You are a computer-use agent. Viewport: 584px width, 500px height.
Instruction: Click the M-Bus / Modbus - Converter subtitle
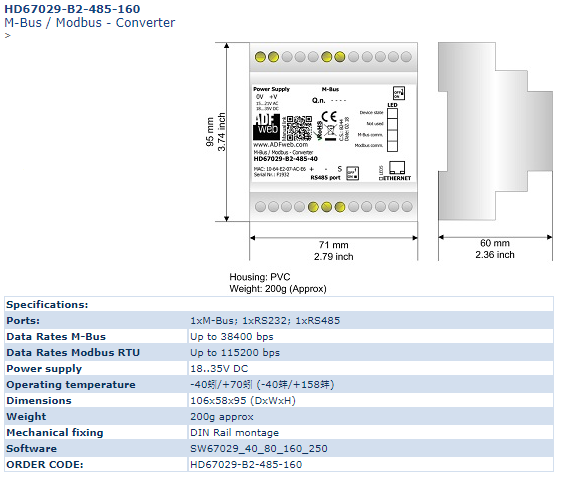(x=89, y=23)
